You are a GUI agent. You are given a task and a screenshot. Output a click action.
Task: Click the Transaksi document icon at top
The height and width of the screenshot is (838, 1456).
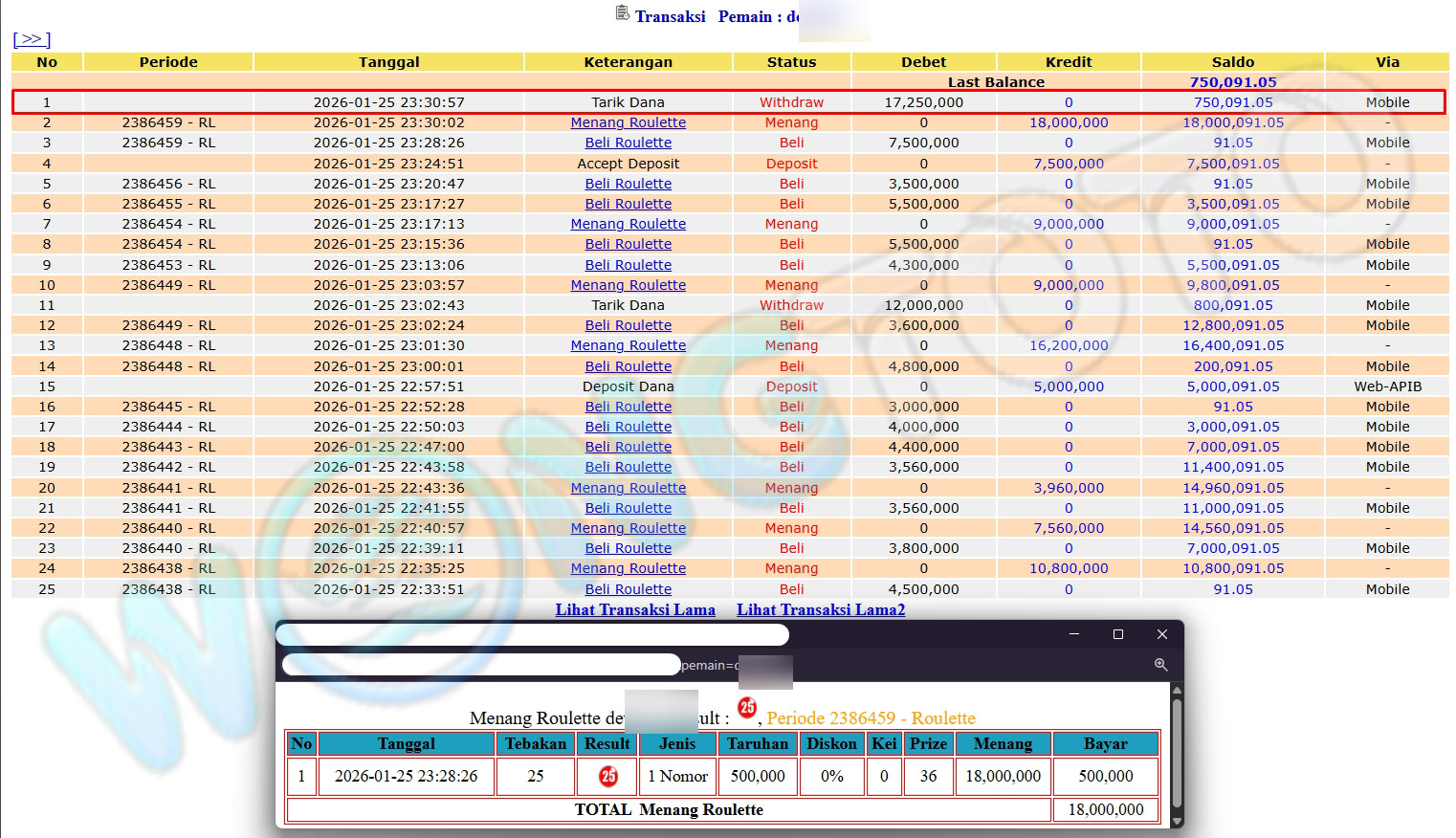[622, 13]
